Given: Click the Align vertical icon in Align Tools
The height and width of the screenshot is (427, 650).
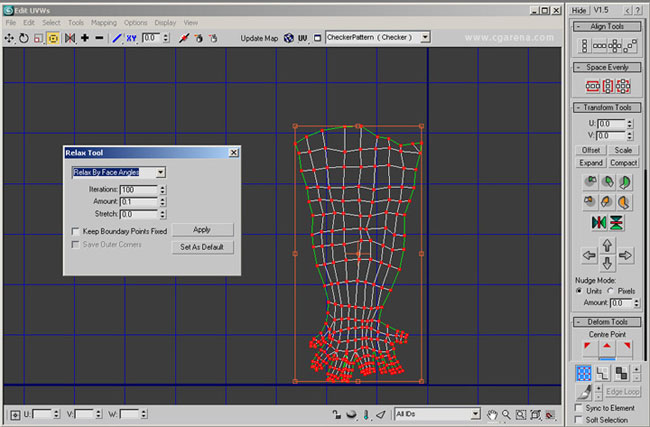Looking at the screenshot, I should [584, 46].
